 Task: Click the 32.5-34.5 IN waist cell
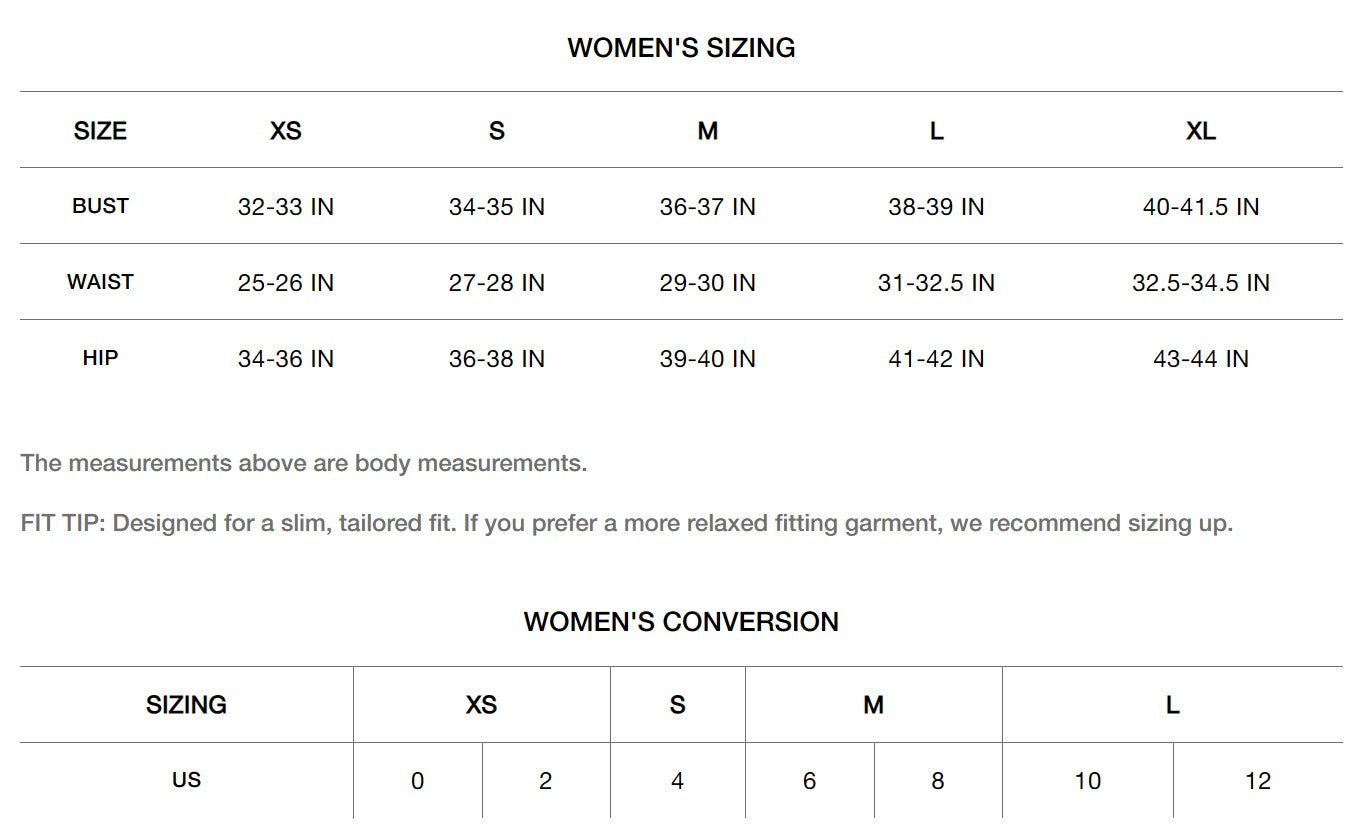pyautogui.click(x=1200, y=283)
